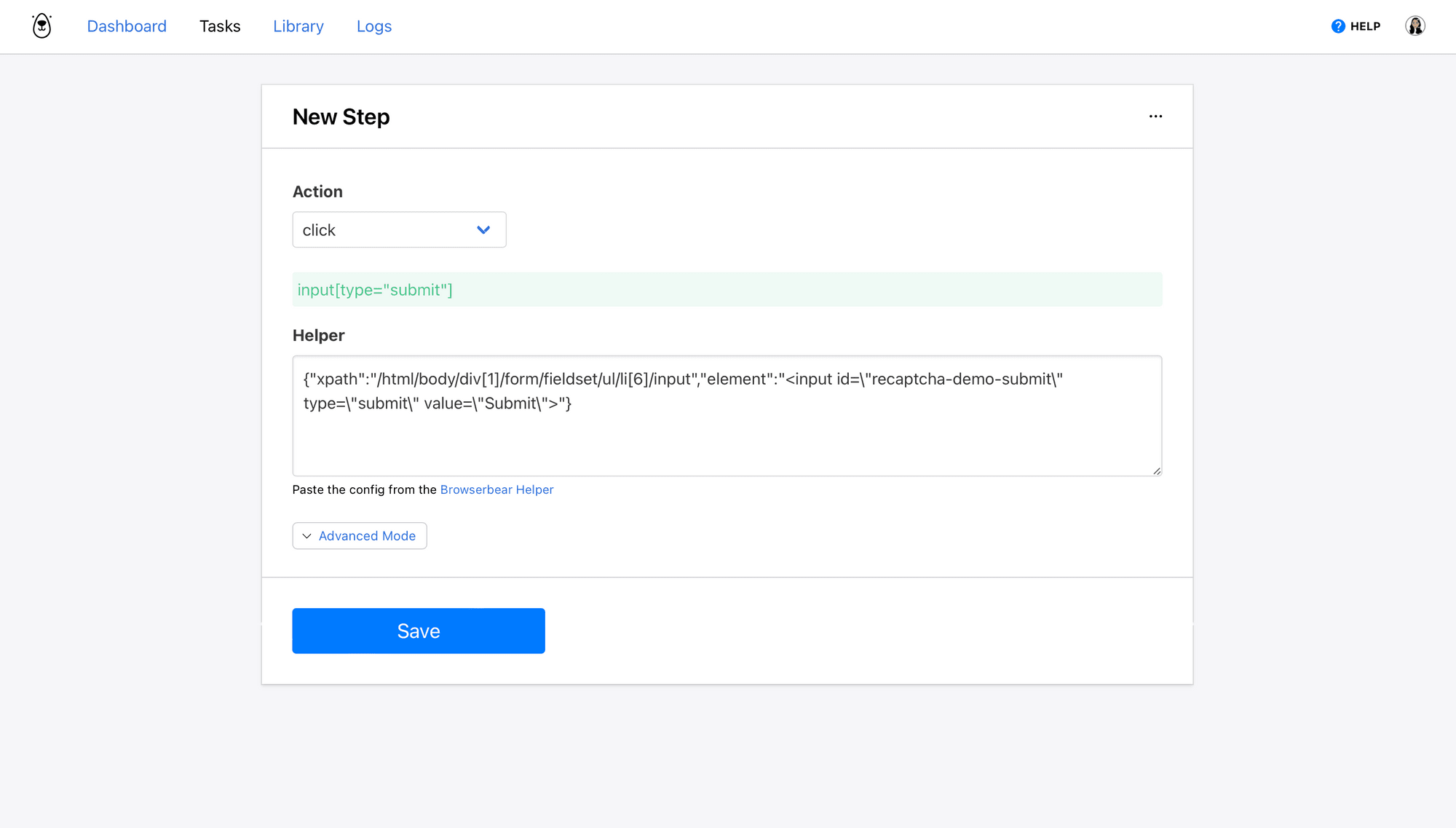Open the Logs navigation section
The width and height of the screenshot is (1456, 828).
coord(374,26)
